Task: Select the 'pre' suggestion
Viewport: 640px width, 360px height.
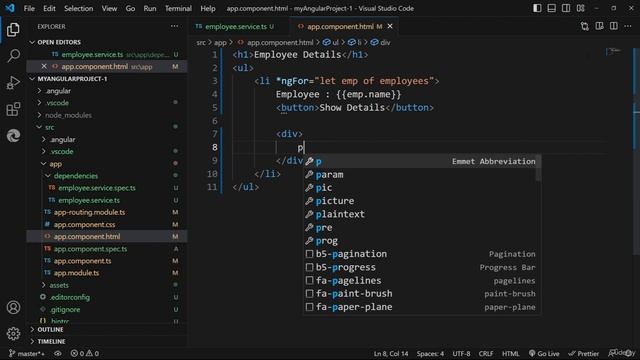Action: coord(420,227)
